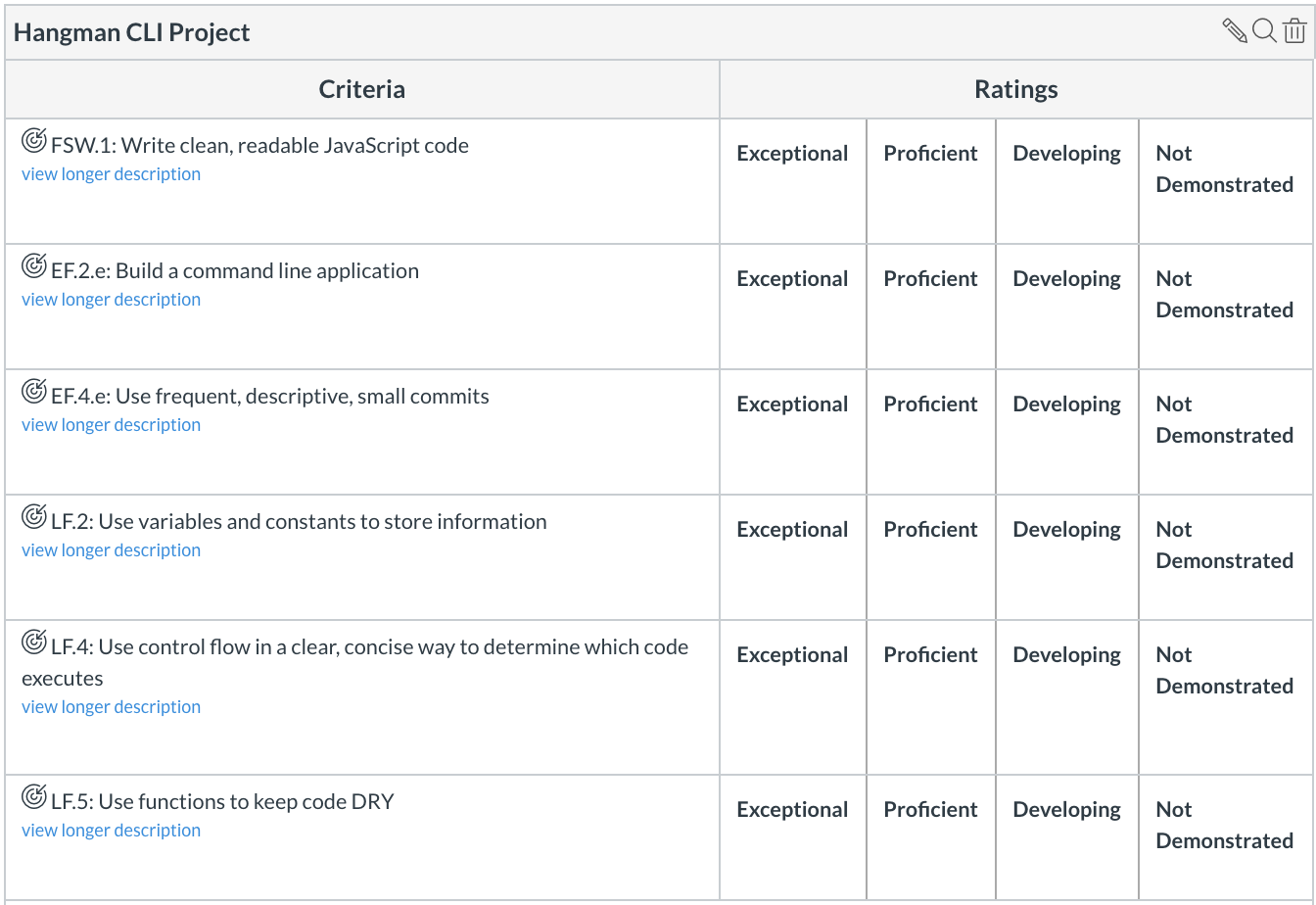Open longer description link under EF.4.e
The width and height of the screenshot is (1316, 905).
(x=111, y=425)
